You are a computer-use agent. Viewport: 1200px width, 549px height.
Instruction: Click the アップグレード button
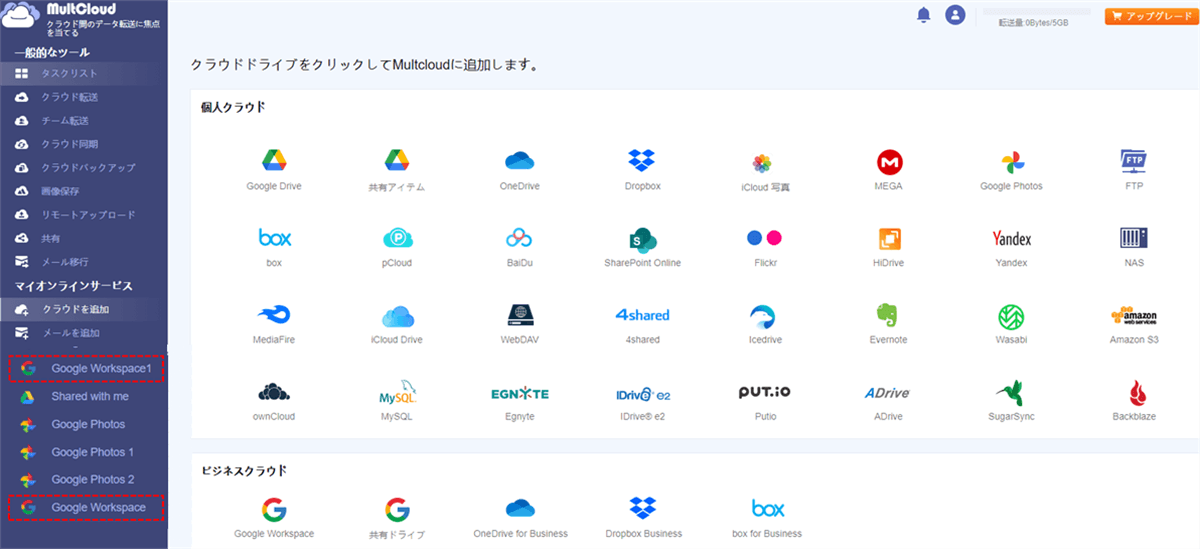tap(1149, 16)
